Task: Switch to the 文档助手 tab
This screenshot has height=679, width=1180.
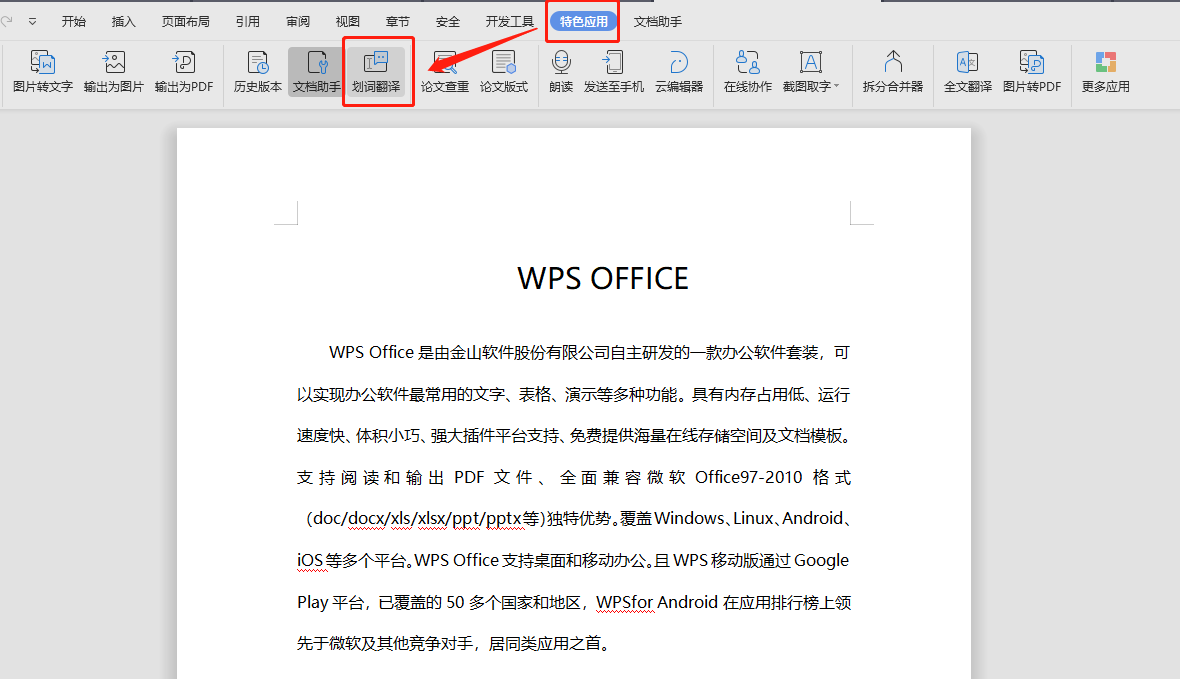Action: (658, 22)
